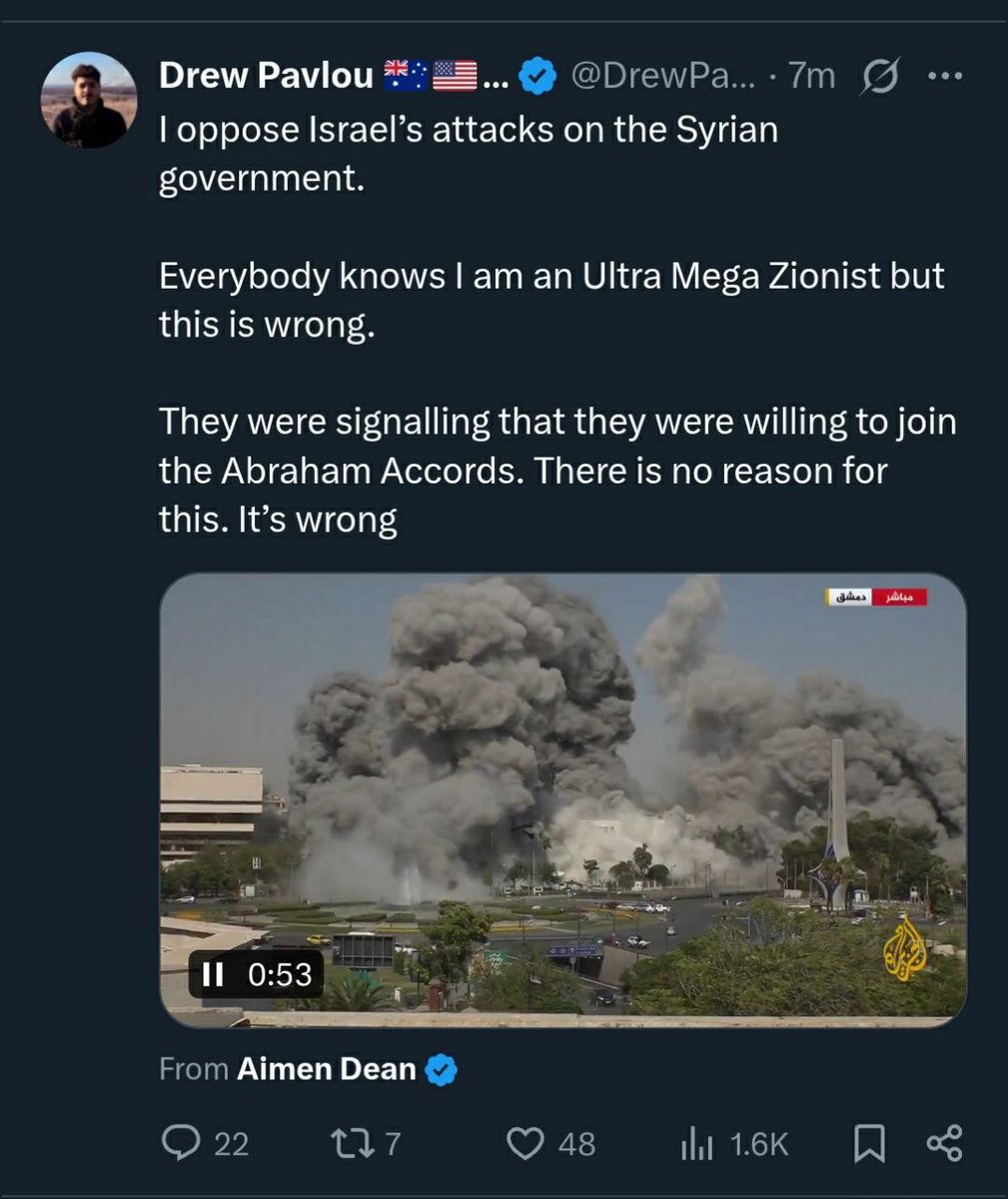
Task: Click the 0:53 video time indicator
Action: click(x=280, y=974)
